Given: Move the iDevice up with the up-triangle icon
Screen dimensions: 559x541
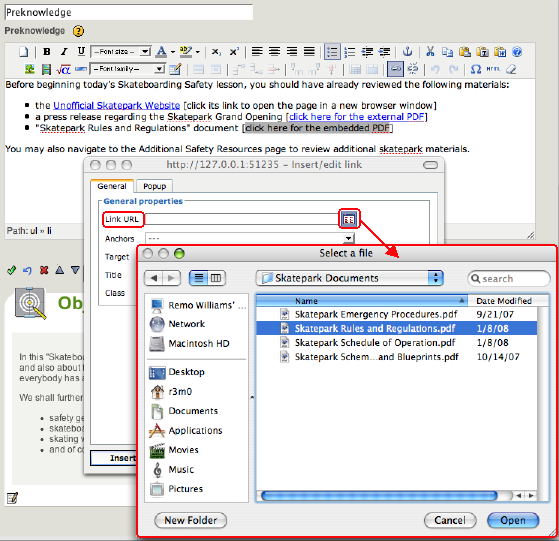Looking at the screenshot, I should tap(60, 270).
